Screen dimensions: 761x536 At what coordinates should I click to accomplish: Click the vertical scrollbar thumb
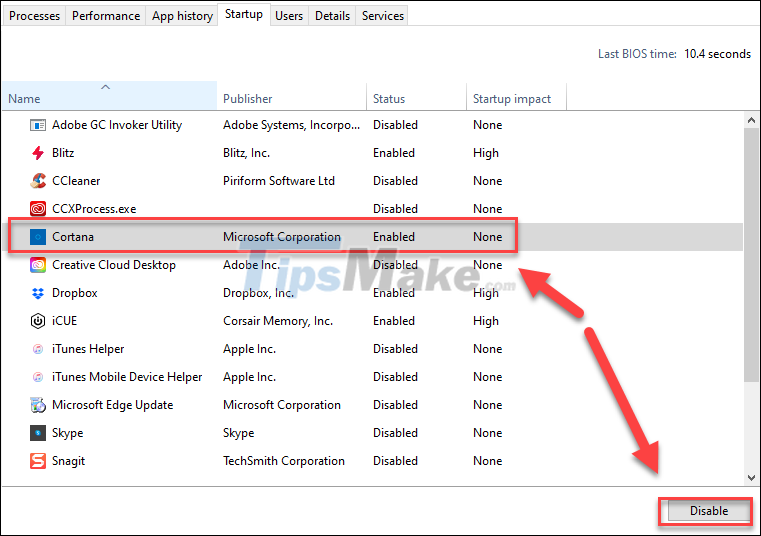(x=751, y=254)
